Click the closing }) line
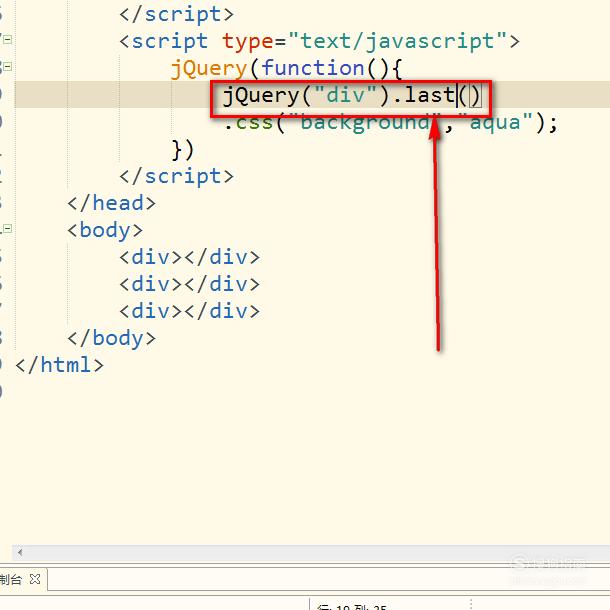The image size is (610, 610). [182, 150]
